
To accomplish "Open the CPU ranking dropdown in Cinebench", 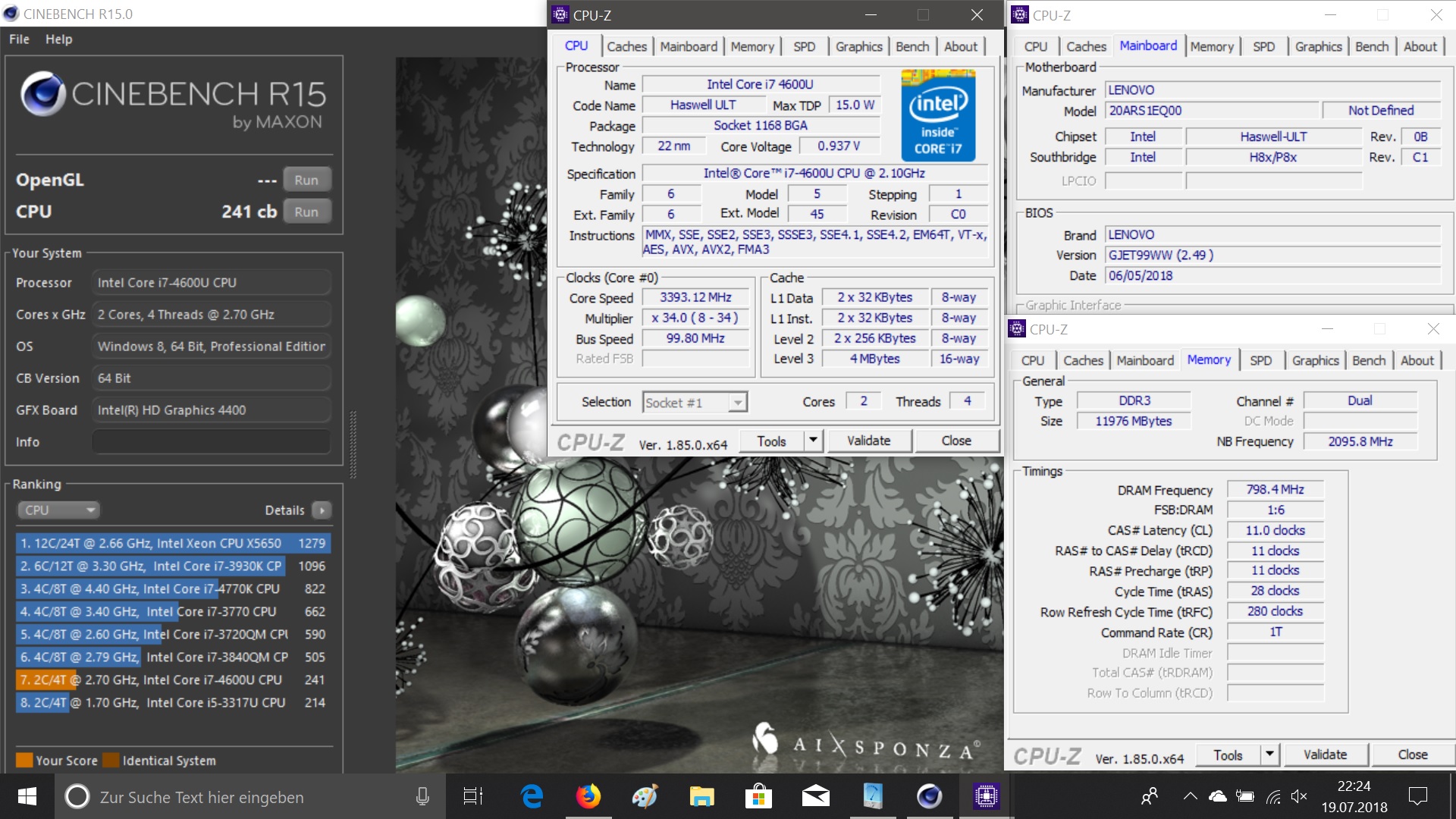I will 59,510.
